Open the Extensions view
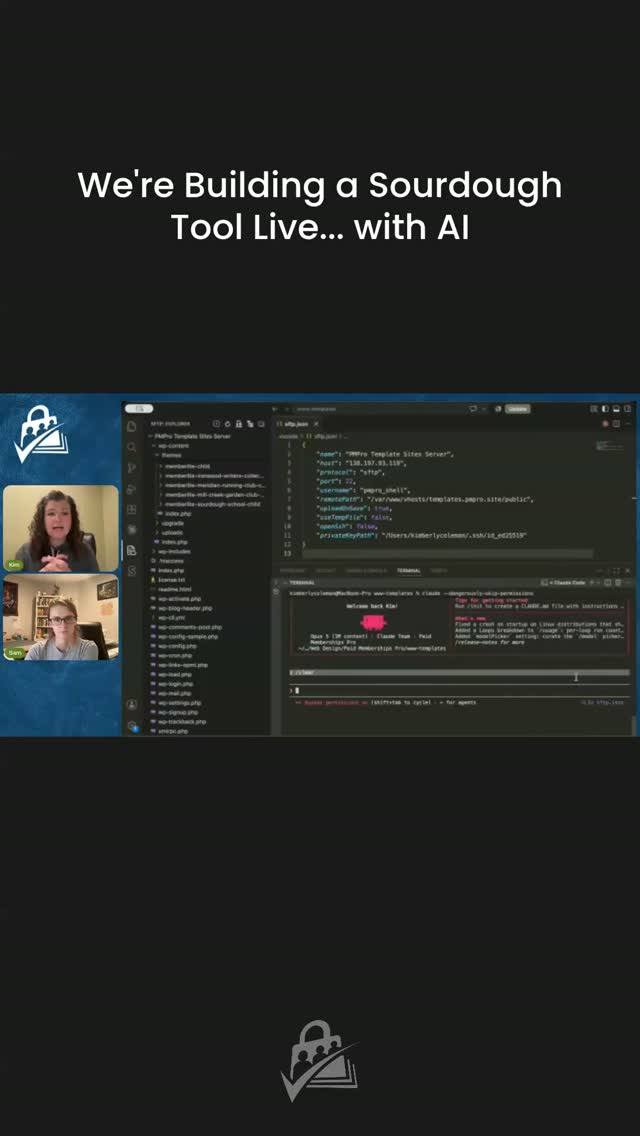 [131, 509]
